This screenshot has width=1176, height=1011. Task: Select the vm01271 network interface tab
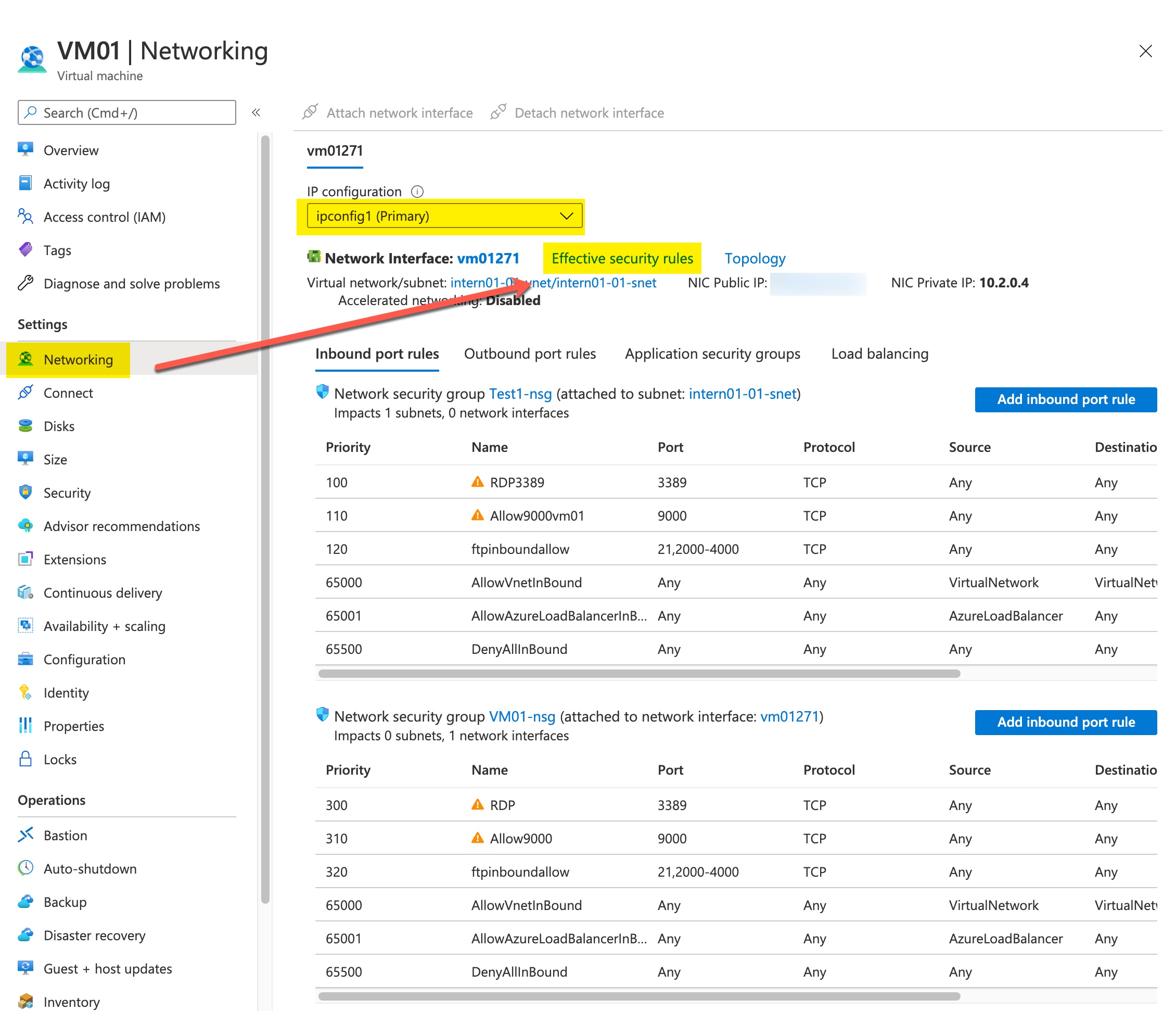pyautogui.click(x=334, y=151)
